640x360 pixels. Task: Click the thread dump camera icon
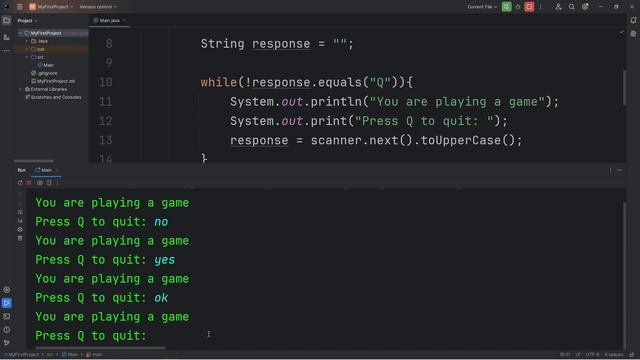(x=40, y=183)
